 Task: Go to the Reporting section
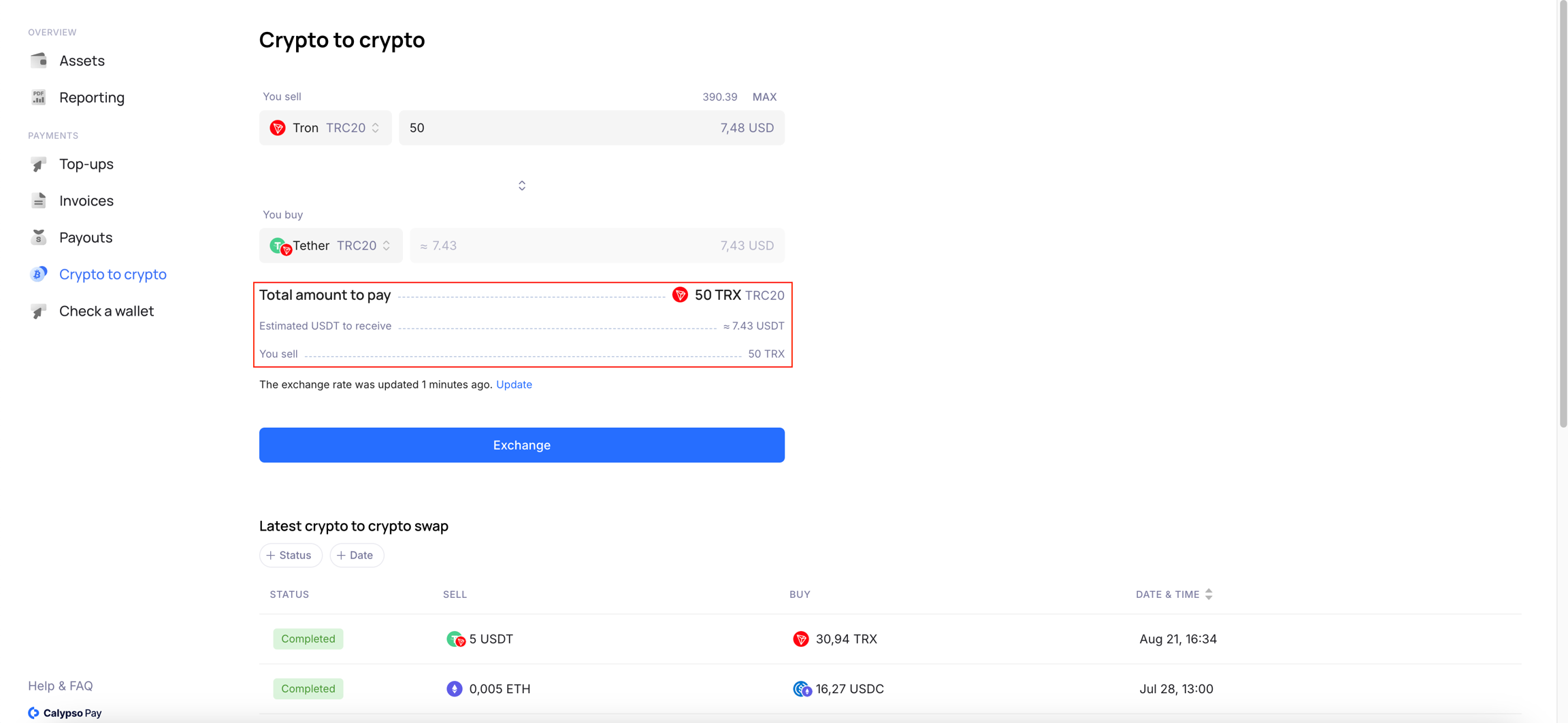(92, 97)
